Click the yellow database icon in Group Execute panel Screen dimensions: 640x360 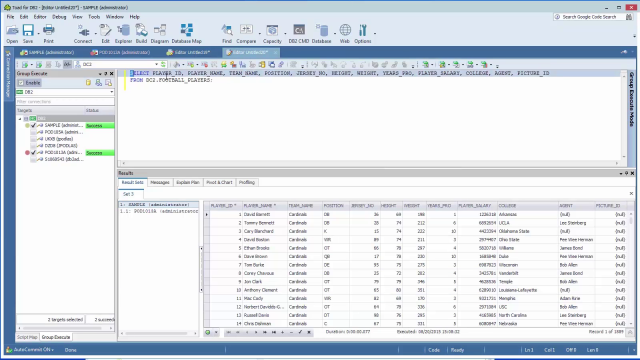pos(88,83)
